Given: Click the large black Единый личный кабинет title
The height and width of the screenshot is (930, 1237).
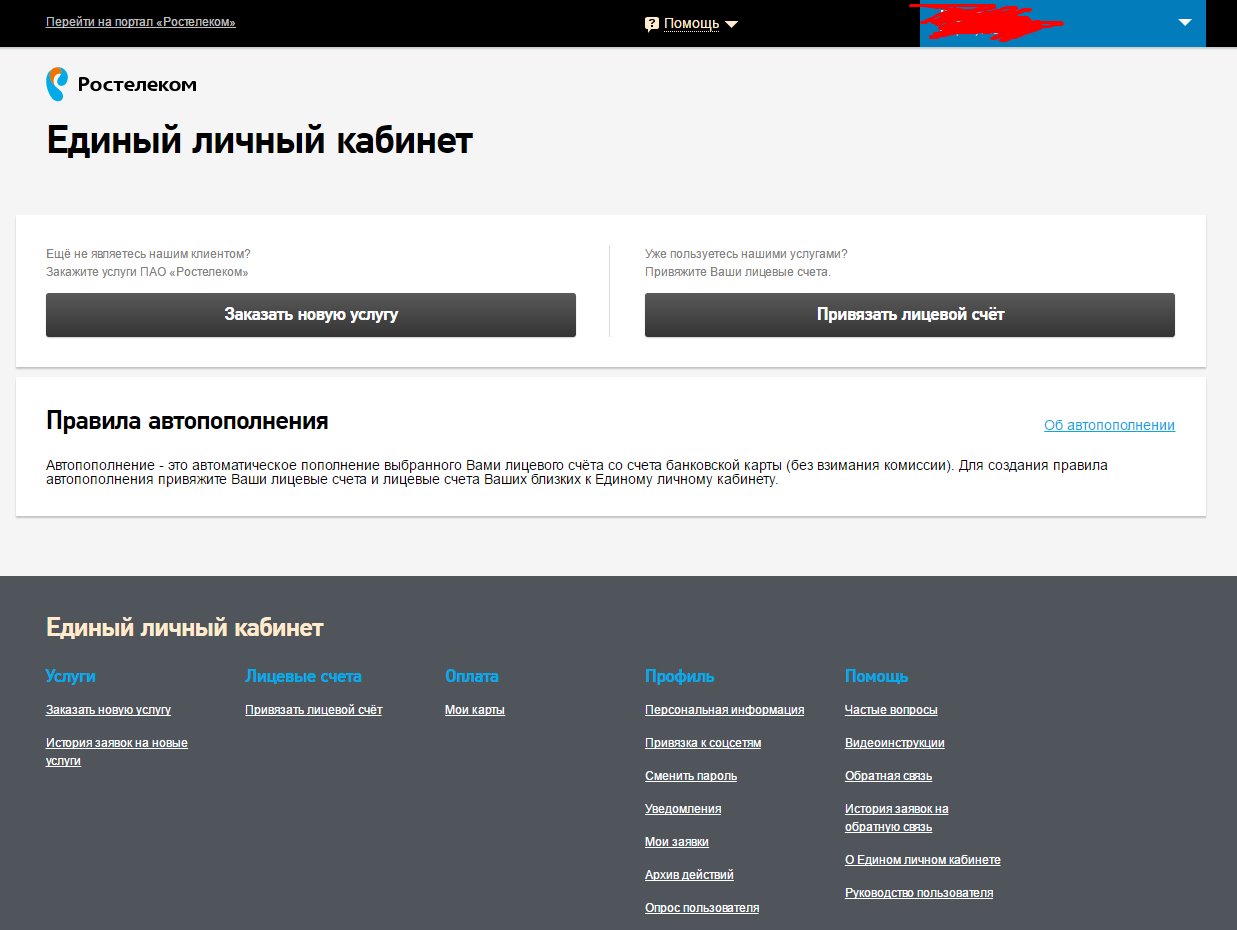Looking at the screenshot, I should (x=259, y=141).
